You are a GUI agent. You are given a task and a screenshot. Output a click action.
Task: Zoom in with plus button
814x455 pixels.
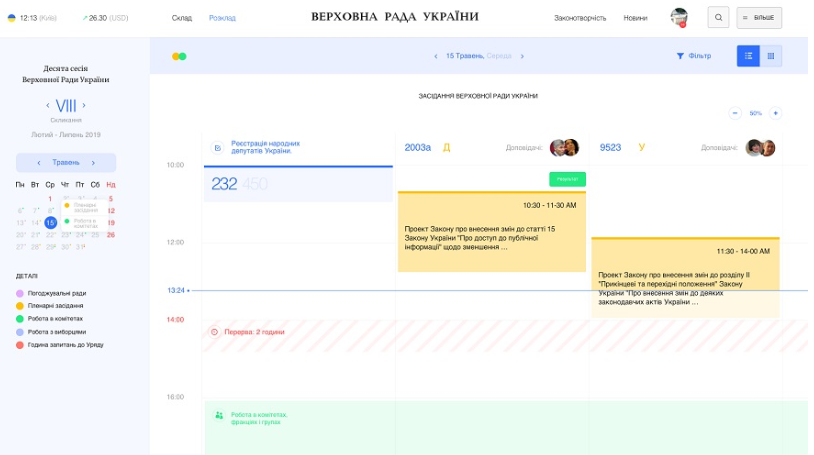click(775, 113)
